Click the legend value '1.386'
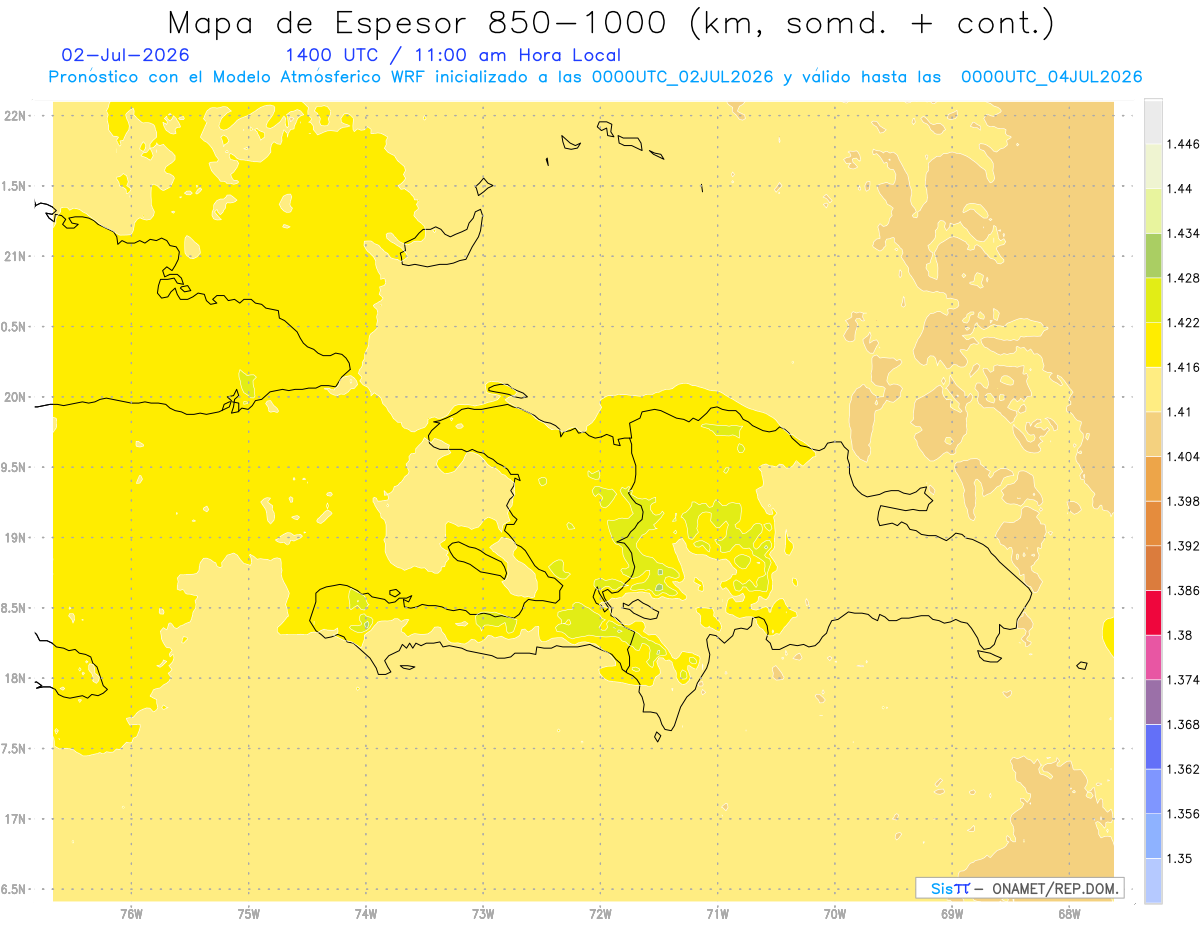 (1182, 590)
